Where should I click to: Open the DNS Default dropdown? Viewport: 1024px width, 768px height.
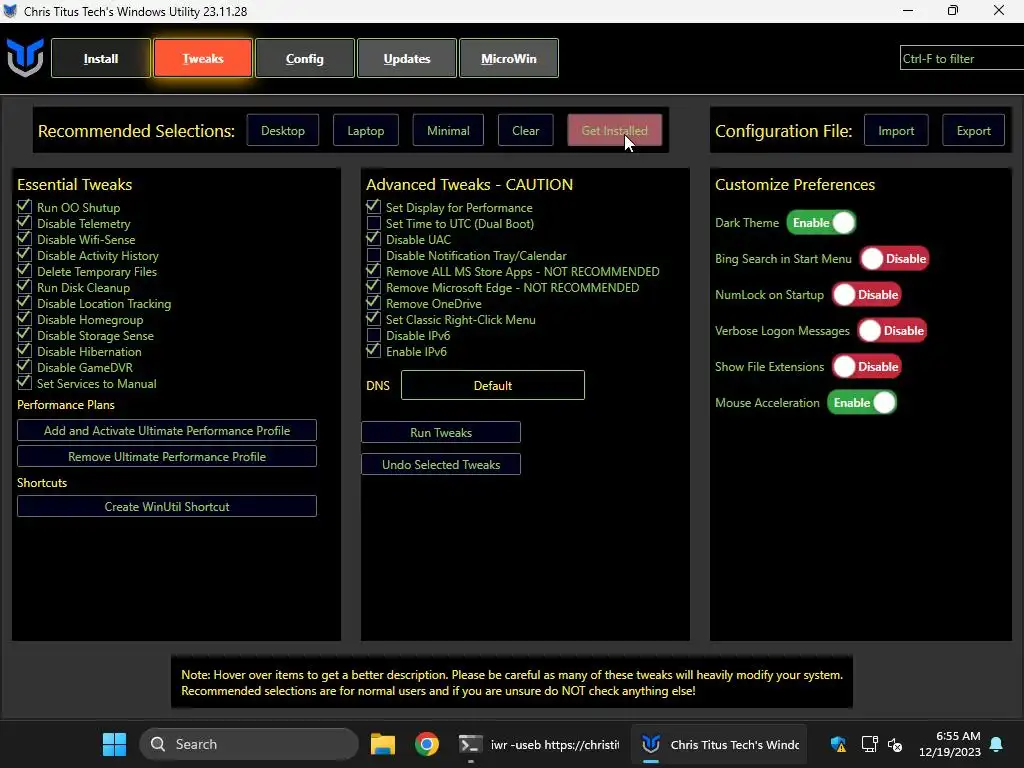pyautogui.click(x=492, y=385)
